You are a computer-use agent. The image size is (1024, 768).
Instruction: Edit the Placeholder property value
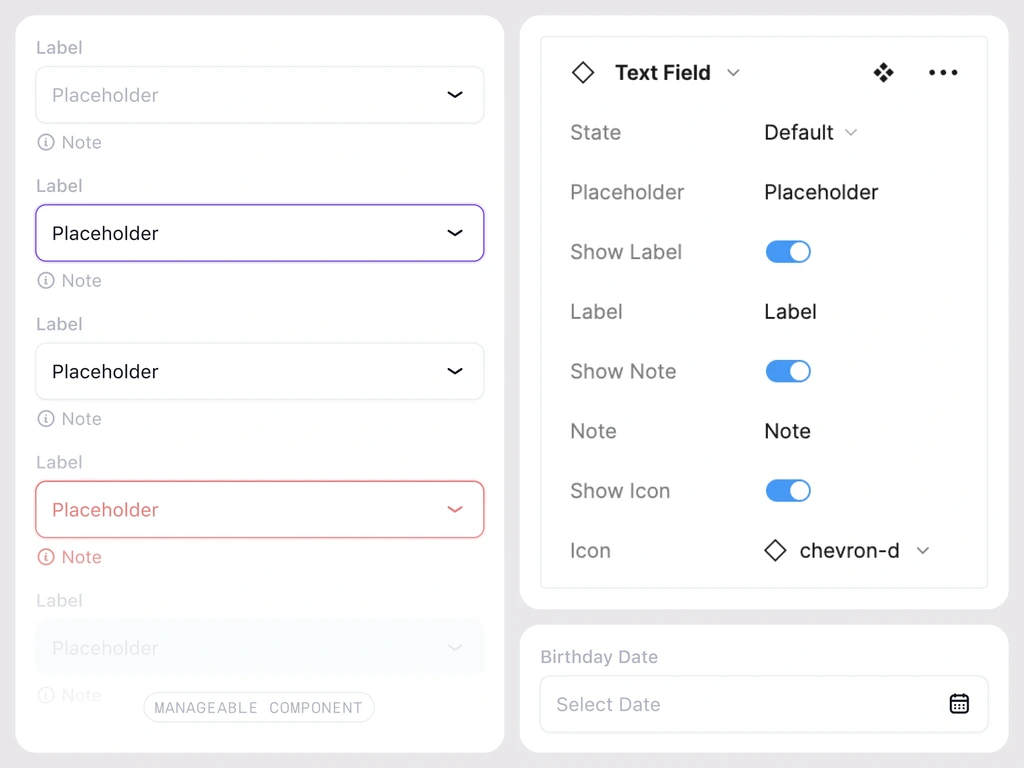click(821, 192)
